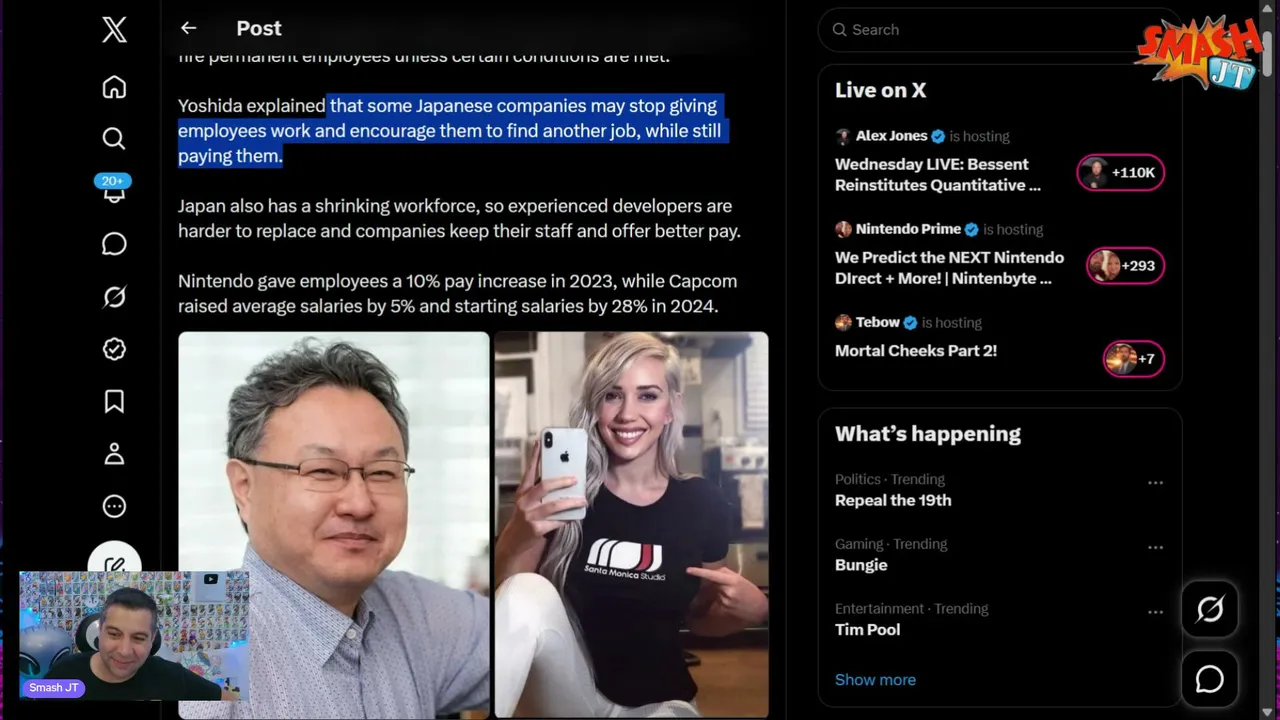Screen dimensions: 1280x720
Task: Open the Bookmarks icon
Action: pyautogui.click(x=114, y=401)
